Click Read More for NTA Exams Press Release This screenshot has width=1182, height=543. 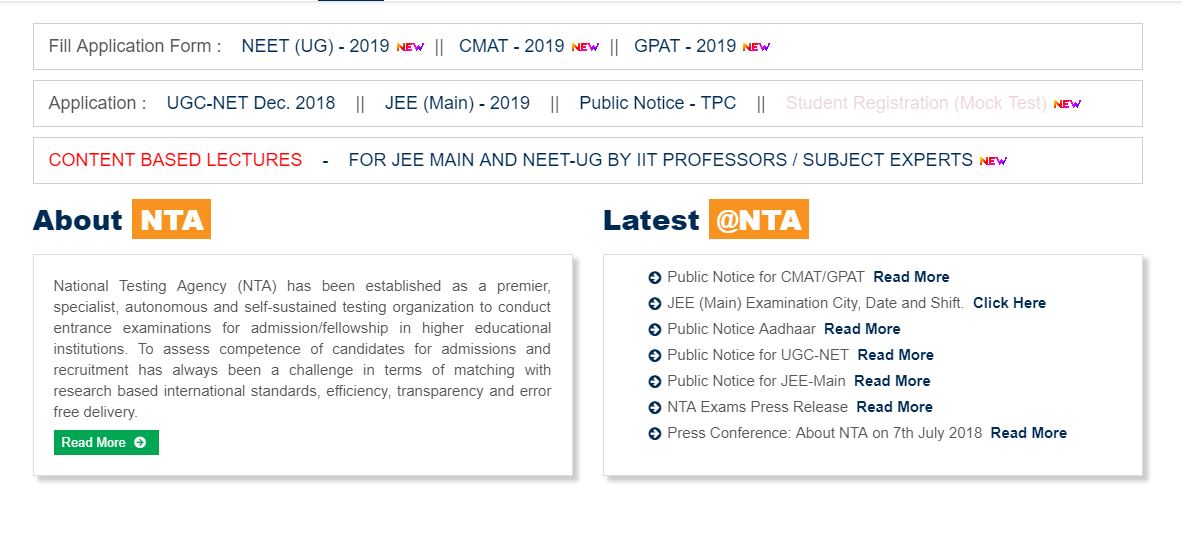click(x=895, y=407)
